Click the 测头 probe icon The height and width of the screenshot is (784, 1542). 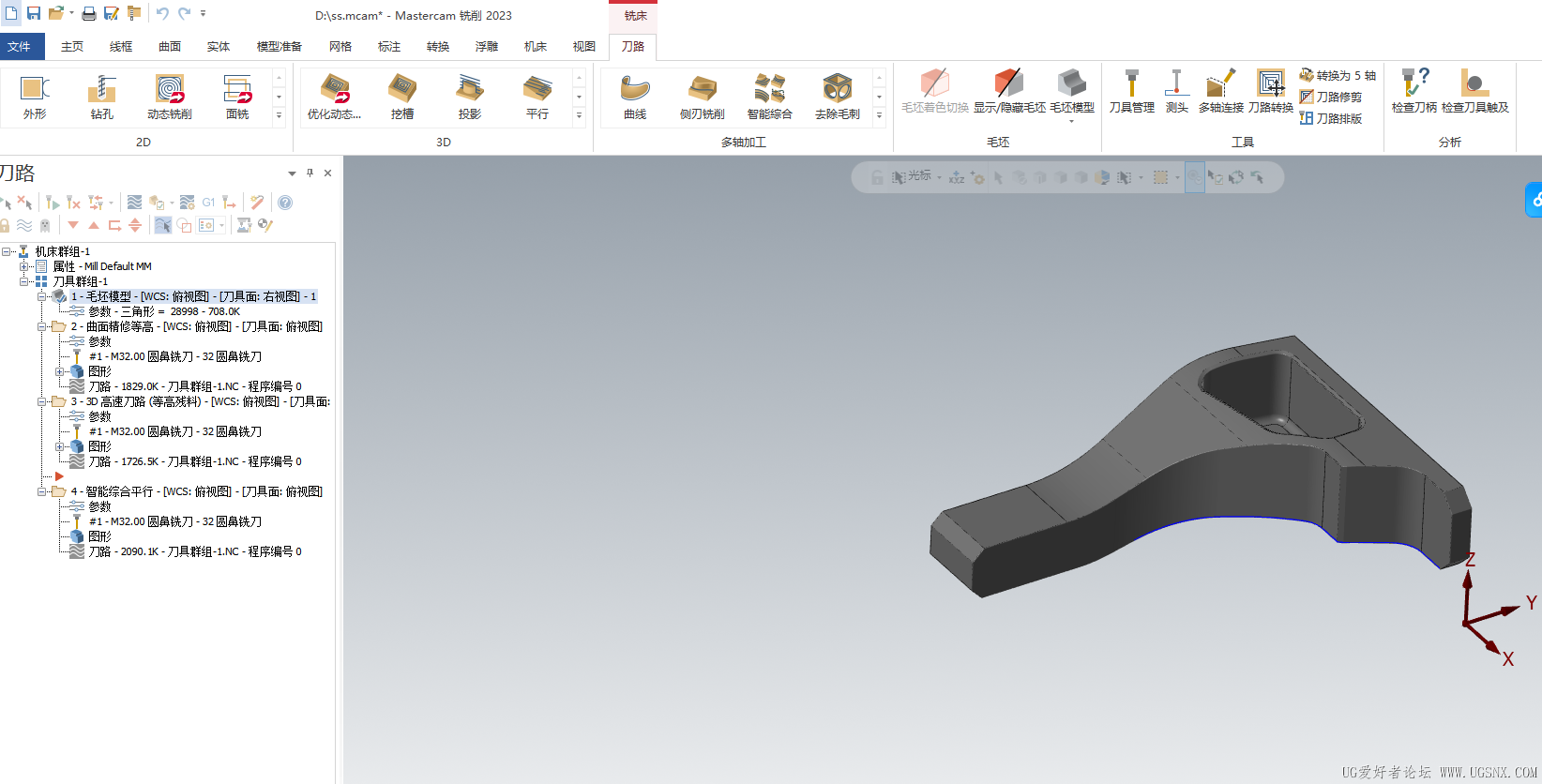pos(1176,92)
